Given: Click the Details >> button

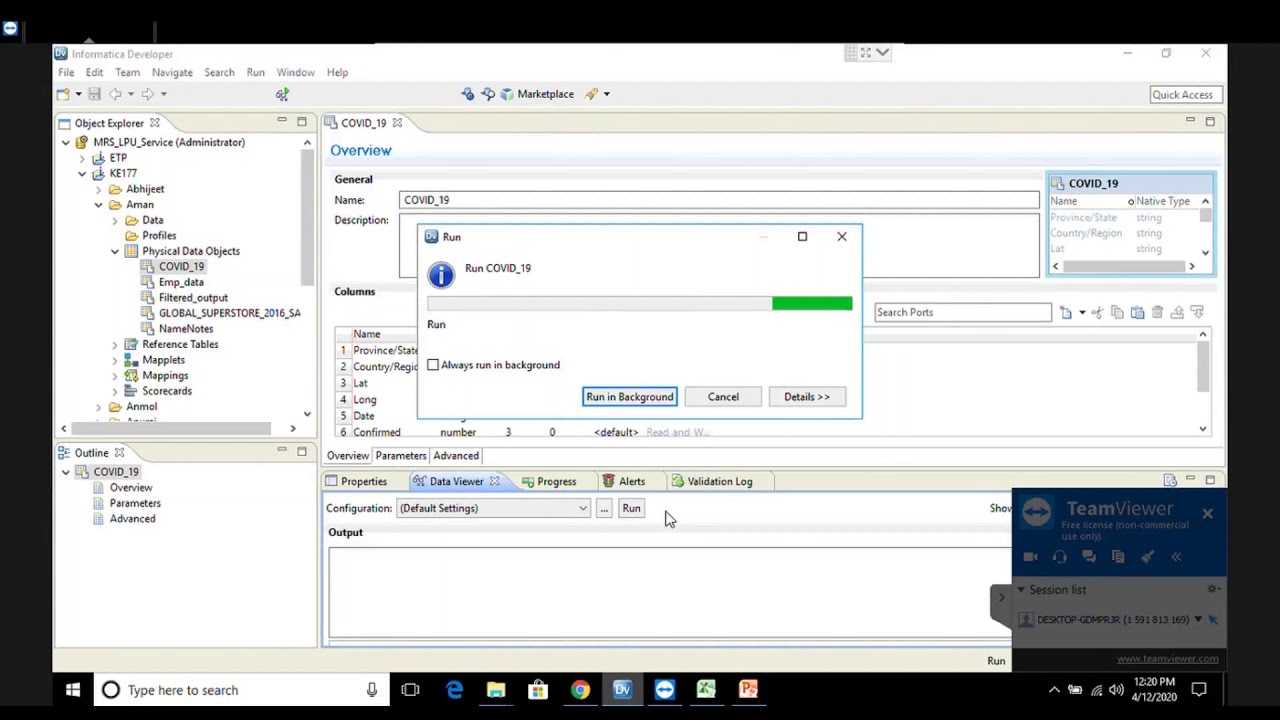Looking at the screenshot, I should [807, 397].
